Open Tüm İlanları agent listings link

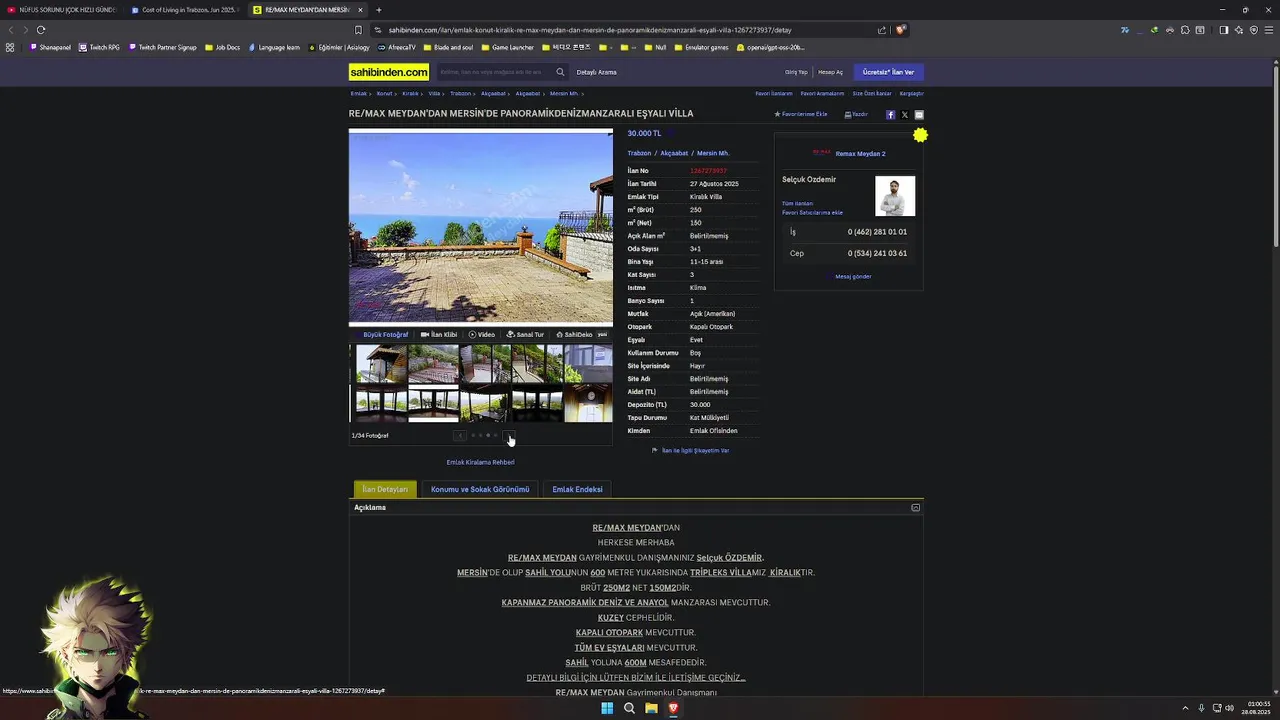click(797, 203)
